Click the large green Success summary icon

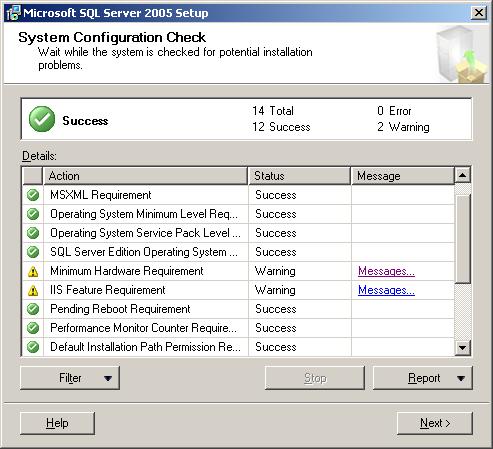click(42, 119)
